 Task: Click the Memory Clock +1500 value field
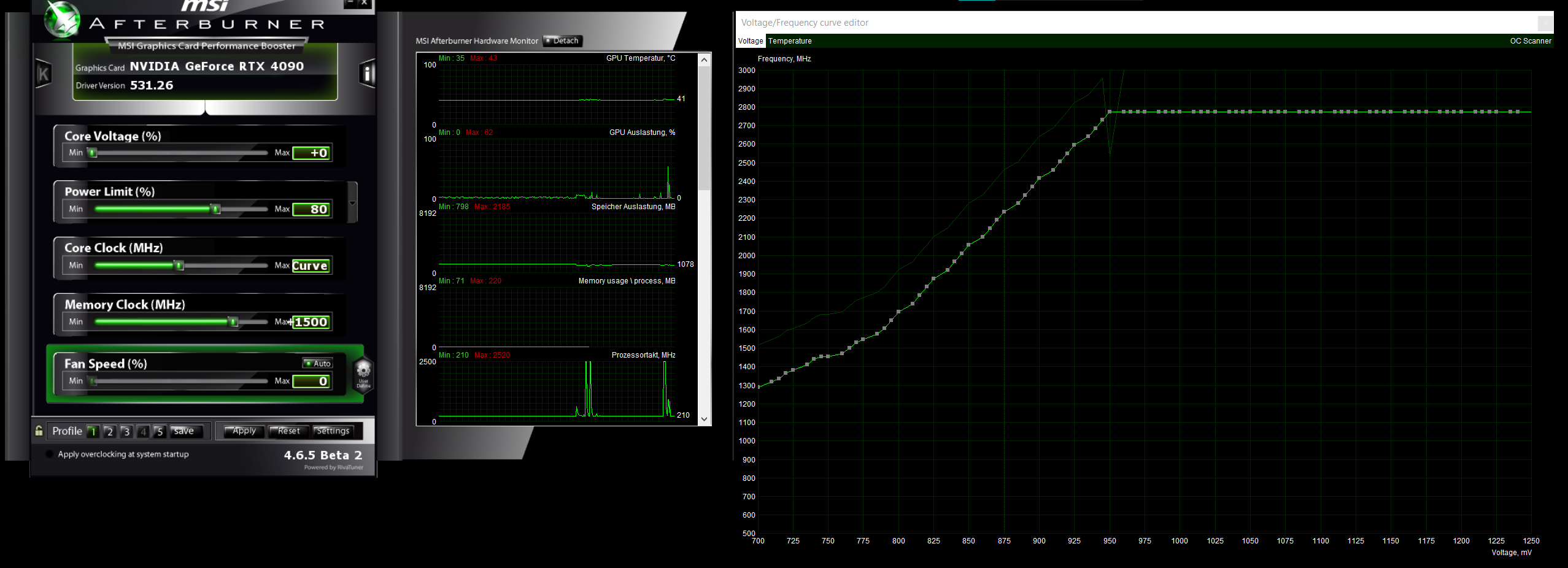pos(311,322)
